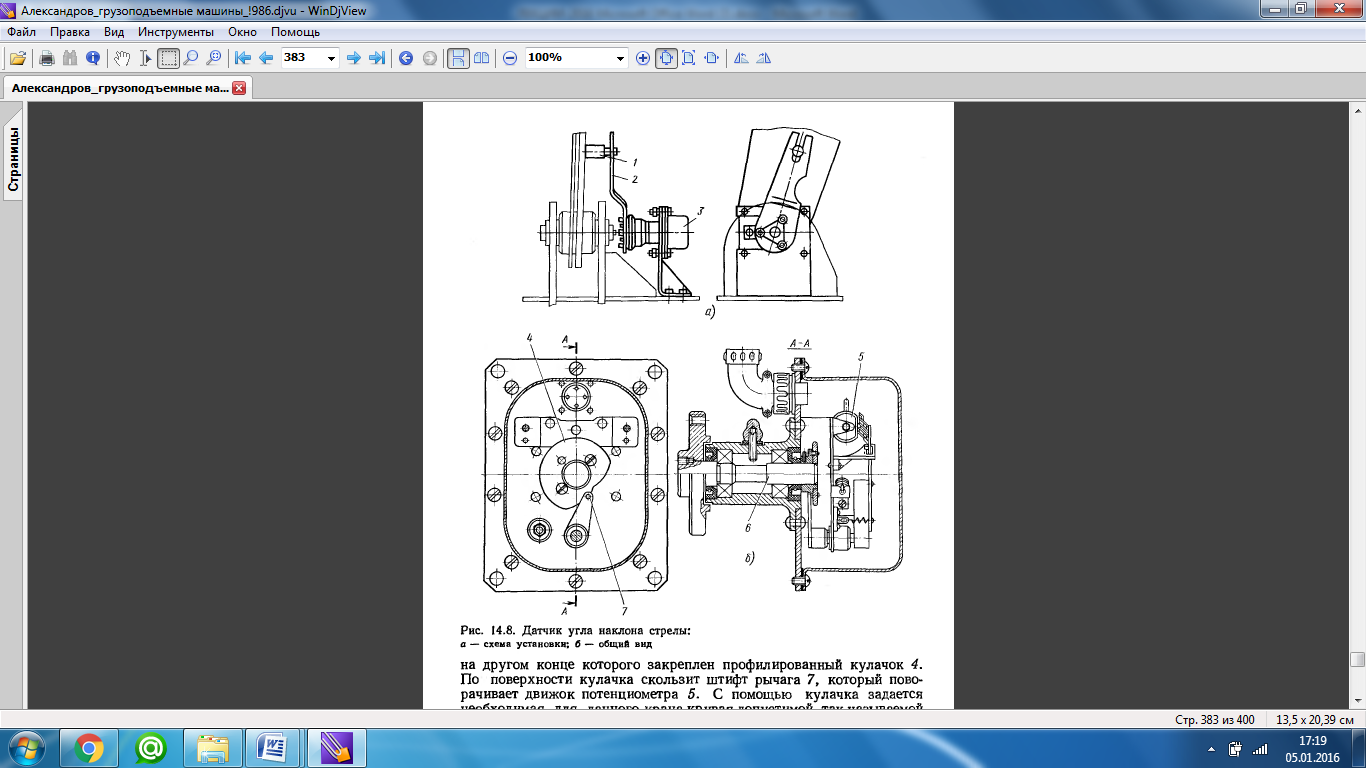Open the 100% zoom level dropdown
Screen dimensions: 1366x768
coord(621,58)
